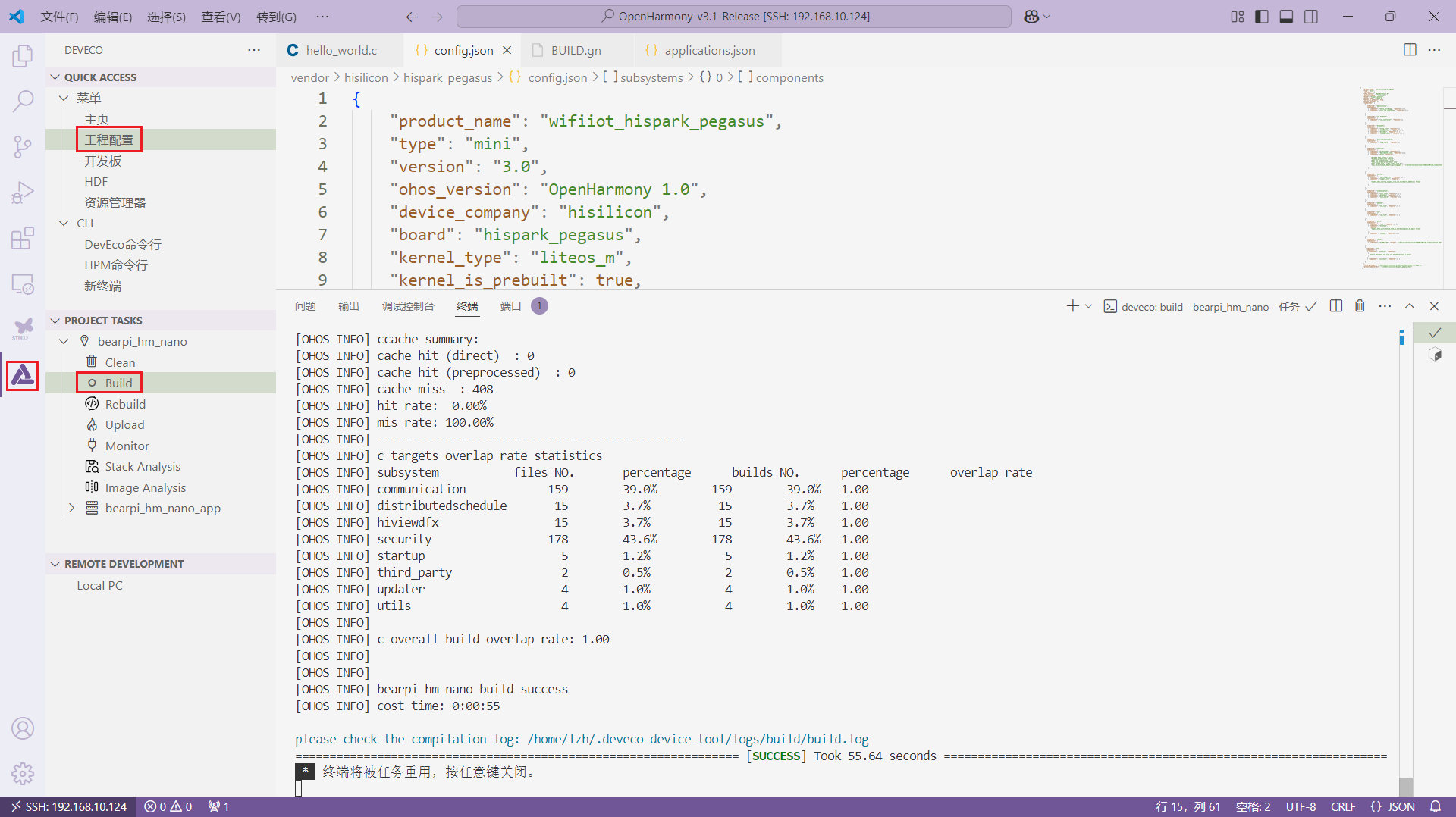Add a new terminal with plus icon
Image resolution: width=1456 pixels, height=817 pixels.
click(1072, 306)
